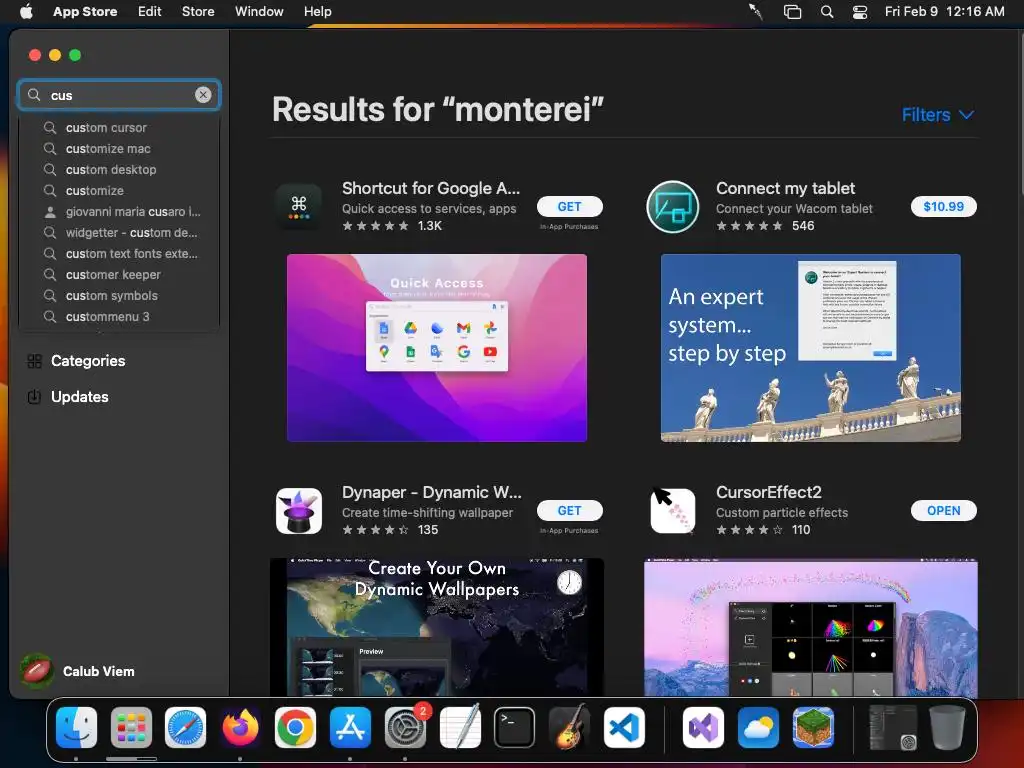The width and height of the screenshot is (1024, 768).
Task: Select the "custom symbols" suggestion
Action: (119, 296)
